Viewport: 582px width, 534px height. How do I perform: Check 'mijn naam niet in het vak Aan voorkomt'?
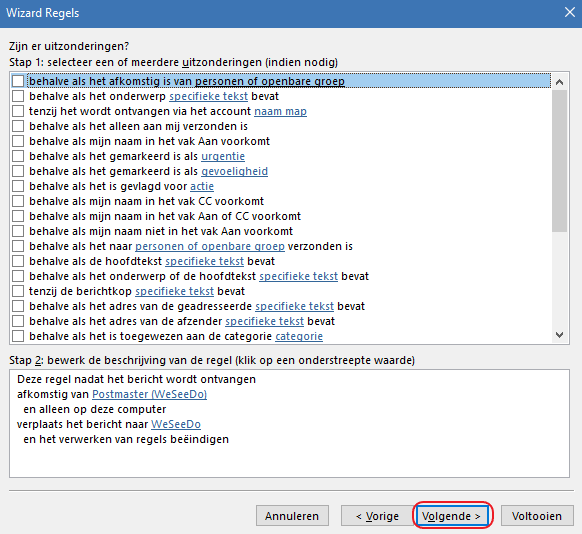[18, 231]
